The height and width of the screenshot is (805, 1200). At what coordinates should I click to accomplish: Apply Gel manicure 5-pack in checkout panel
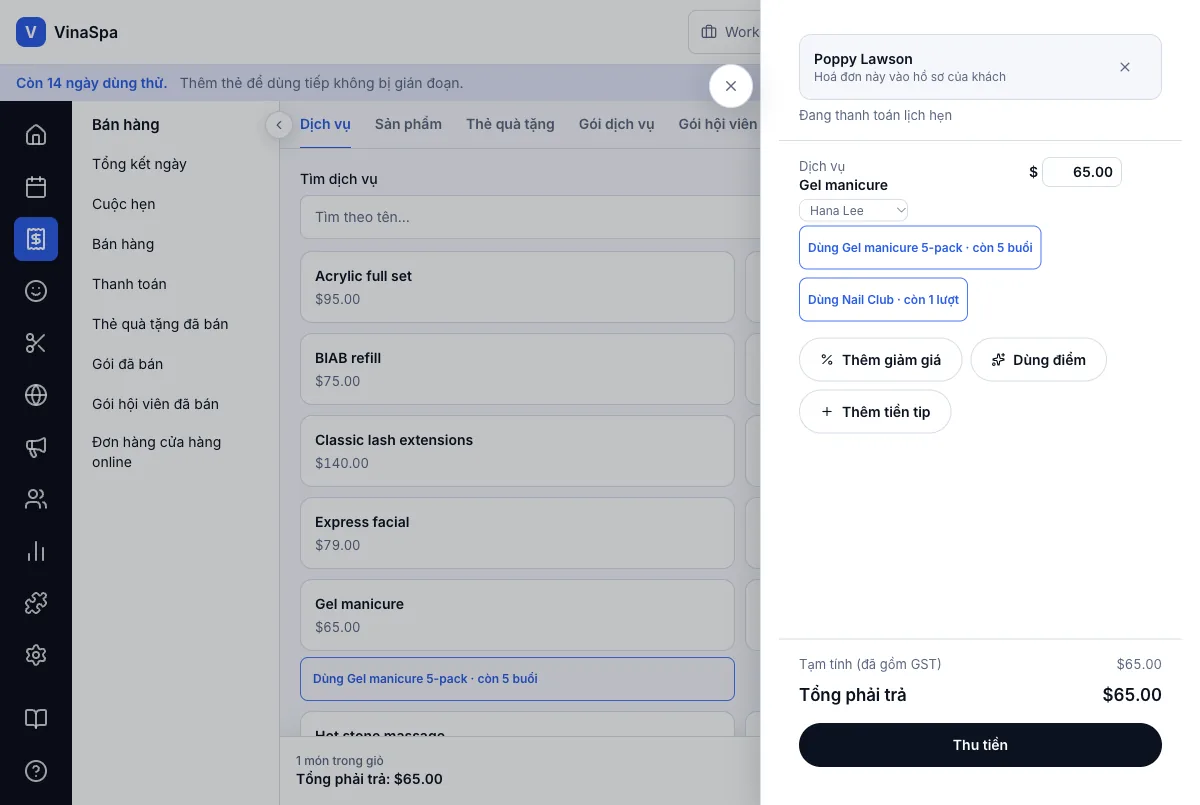click(x=920, y=248)
